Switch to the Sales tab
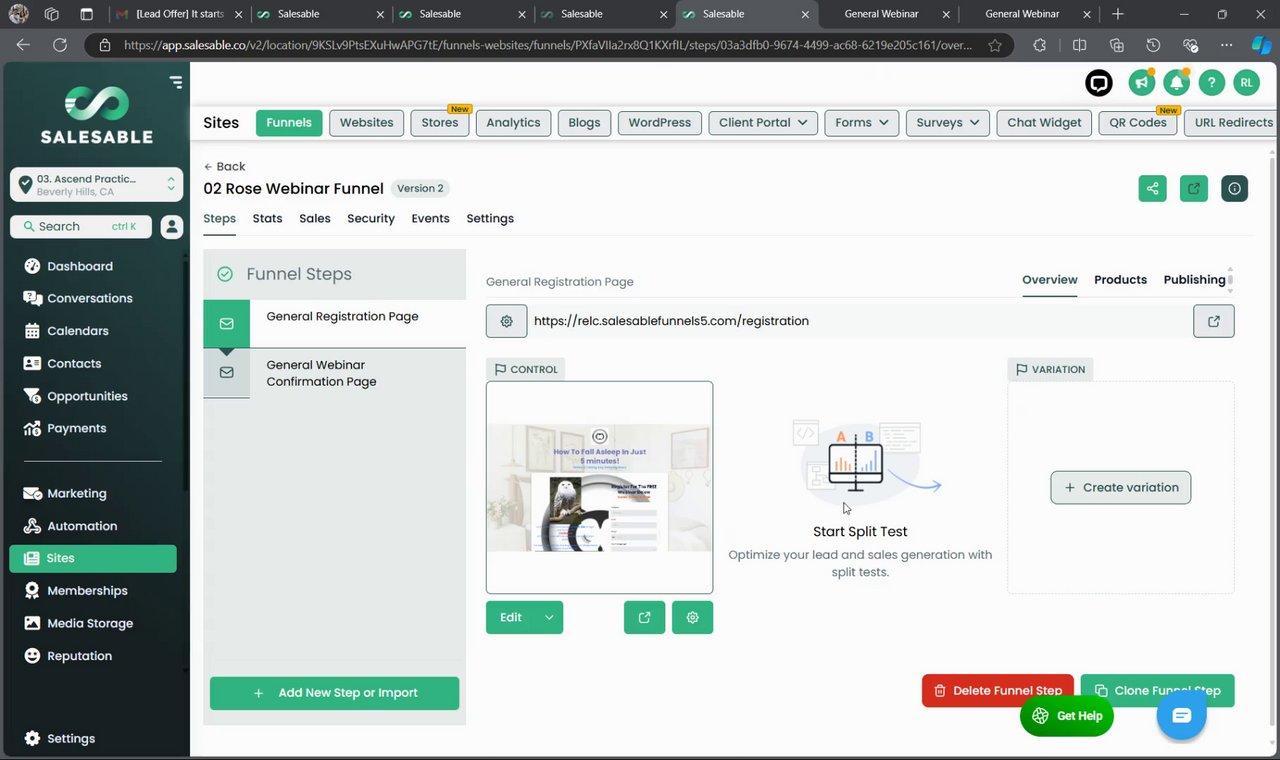 (x=315, y=218)
